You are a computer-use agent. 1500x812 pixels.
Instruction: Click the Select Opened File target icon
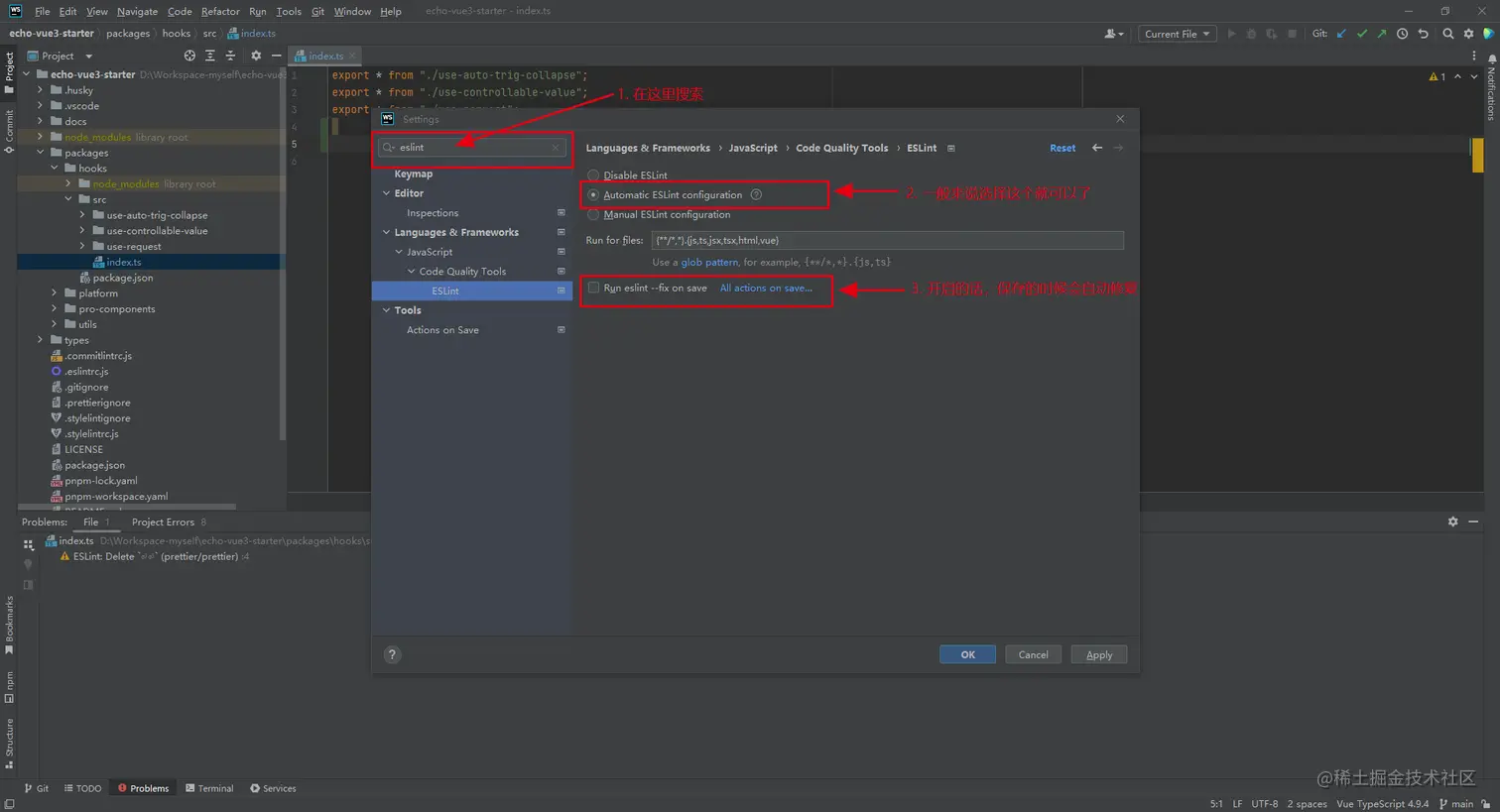[189, 56]
